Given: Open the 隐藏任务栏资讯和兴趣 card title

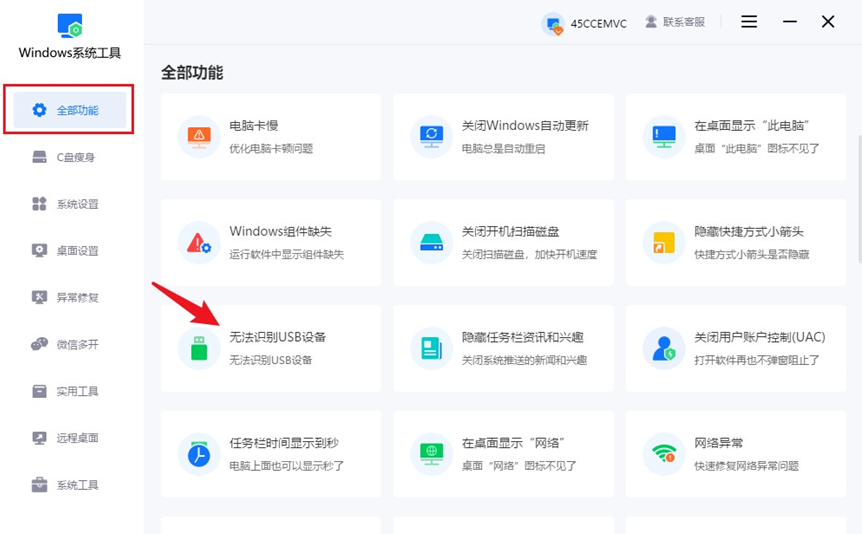Looking at the screenshot, I should [523, 337].
